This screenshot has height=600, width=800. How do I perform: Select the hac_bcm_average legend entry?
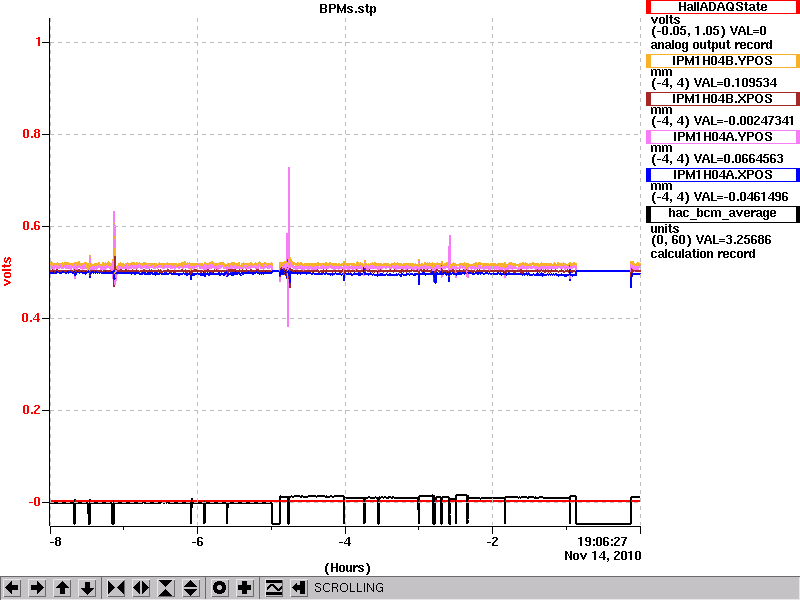(722, 213)
